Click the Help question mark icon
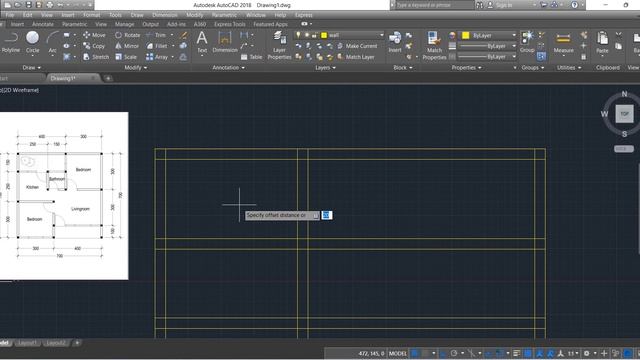 click(x=575, y=5)
